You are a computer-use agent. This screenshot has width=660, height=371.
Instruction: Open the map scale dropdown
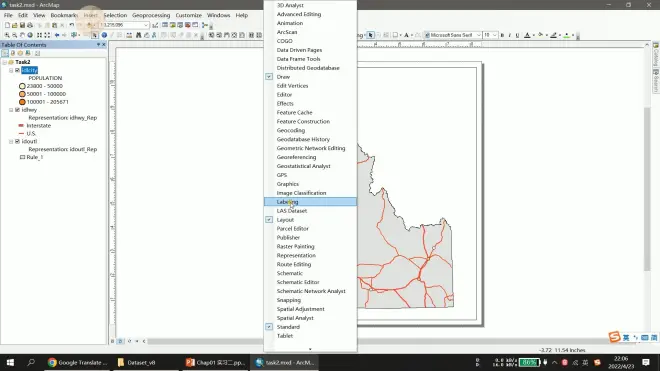point(146,25)
